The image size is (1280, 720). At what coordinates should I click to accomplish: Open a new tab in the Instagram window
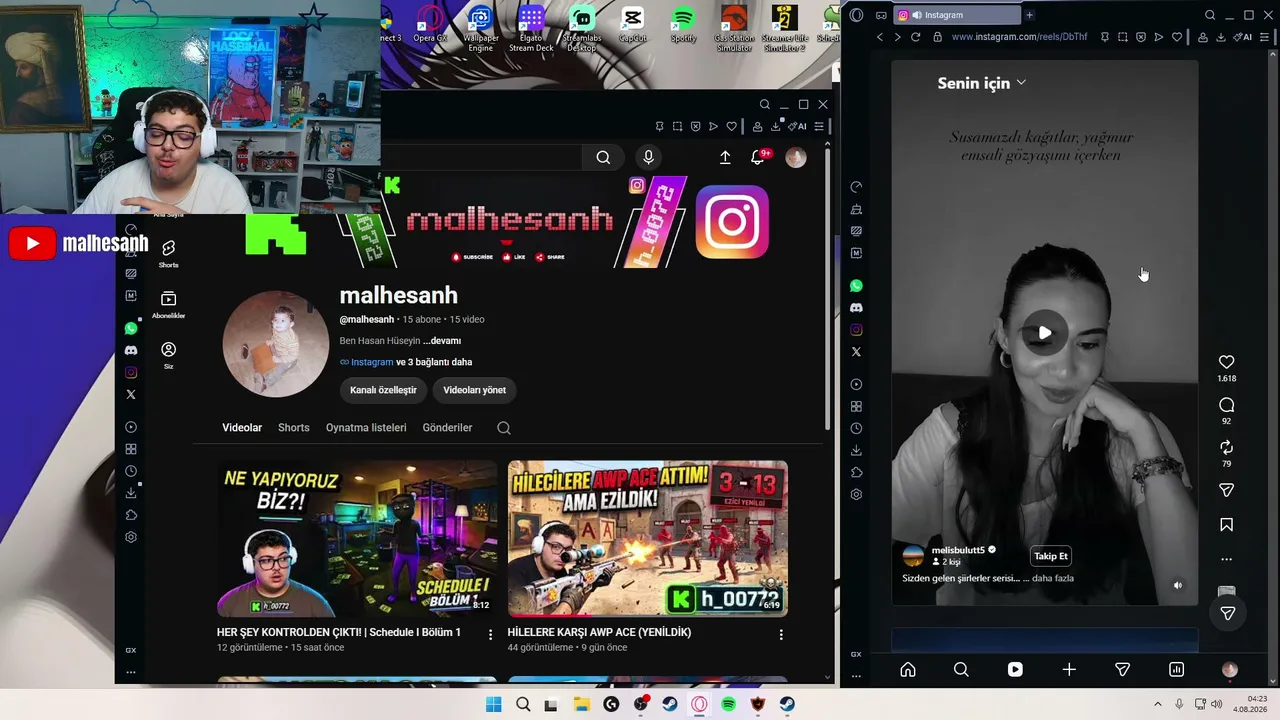[1029, 15]
